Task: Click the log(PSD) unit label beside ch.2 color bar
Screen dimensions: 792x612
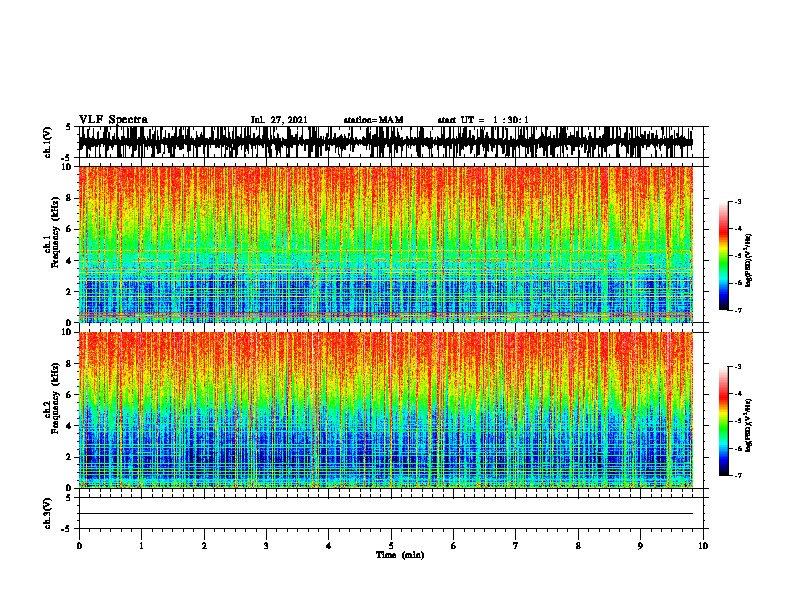Action: pyautogui.click(x=748, y=425)
